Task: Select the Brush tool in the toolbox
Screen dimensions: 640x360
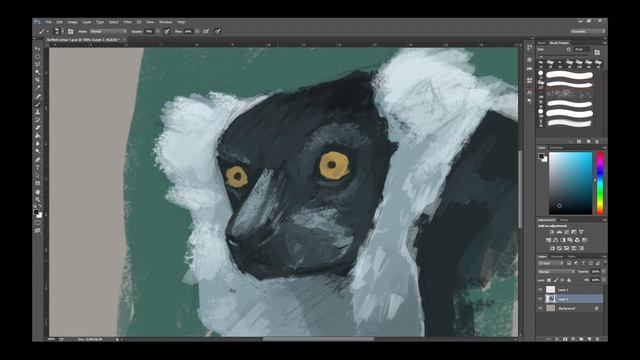Action: coord(38,104)
